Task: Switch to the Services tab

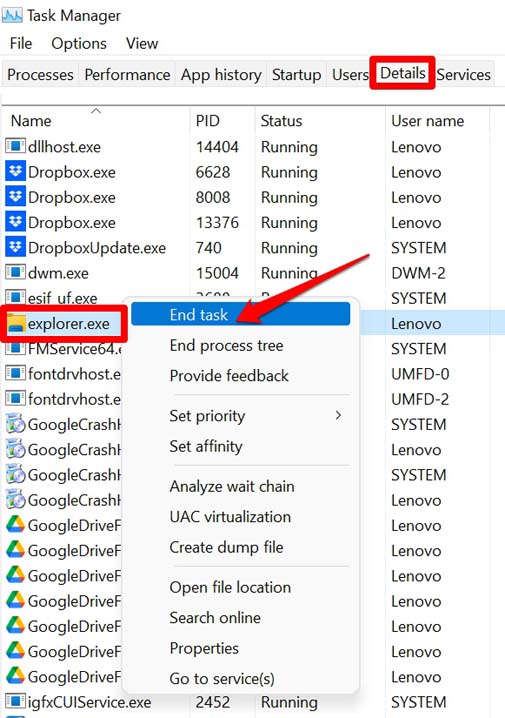Action: pos(463,75)
